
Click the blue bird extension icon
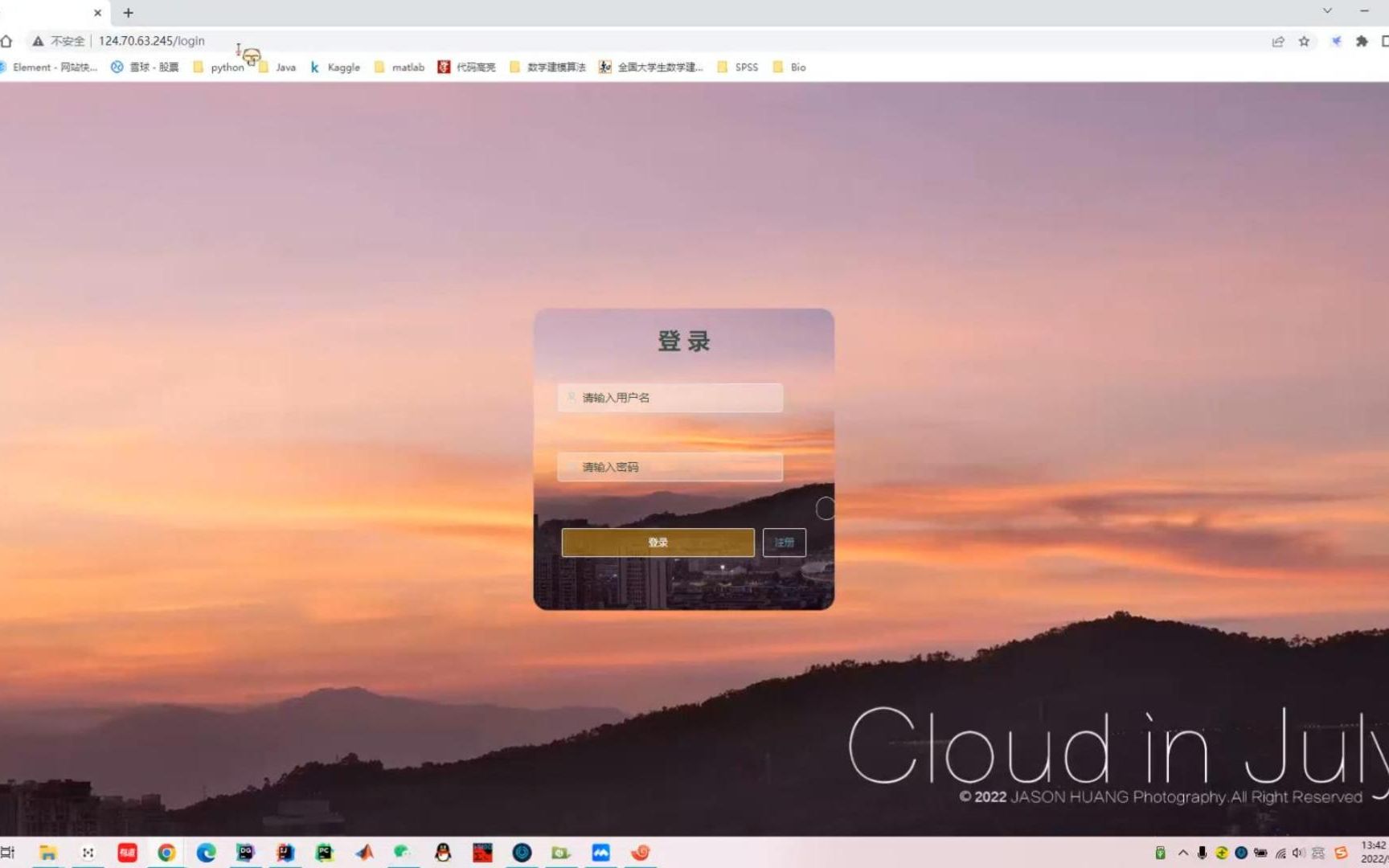(x=1336, y=41)
